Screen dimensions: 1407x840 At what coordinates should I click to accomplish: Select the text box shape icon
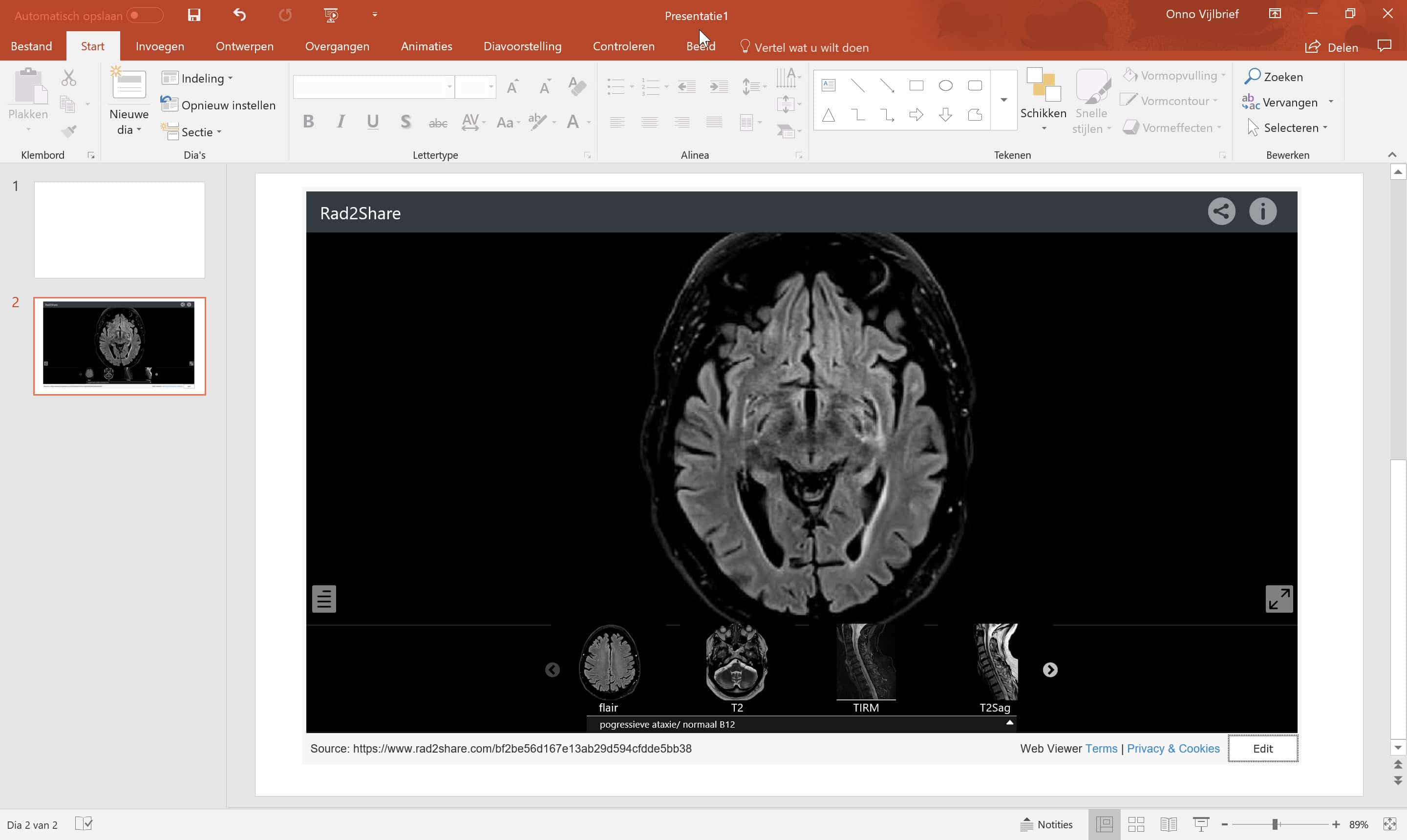pyautogui.click(x=829, y=85)
